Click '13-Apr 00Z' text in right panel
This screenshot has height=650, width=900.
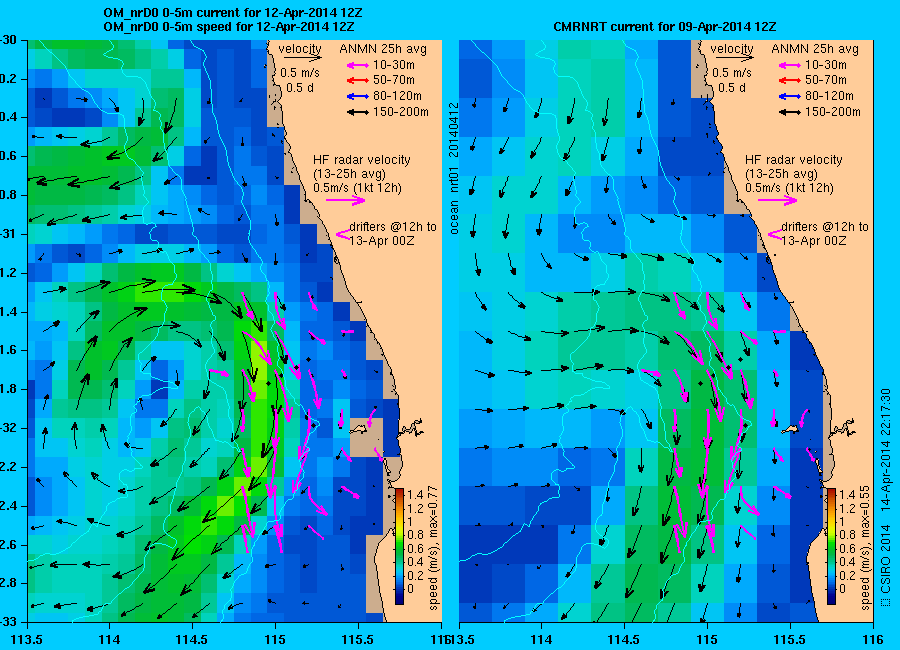click(x=814, y=241)
